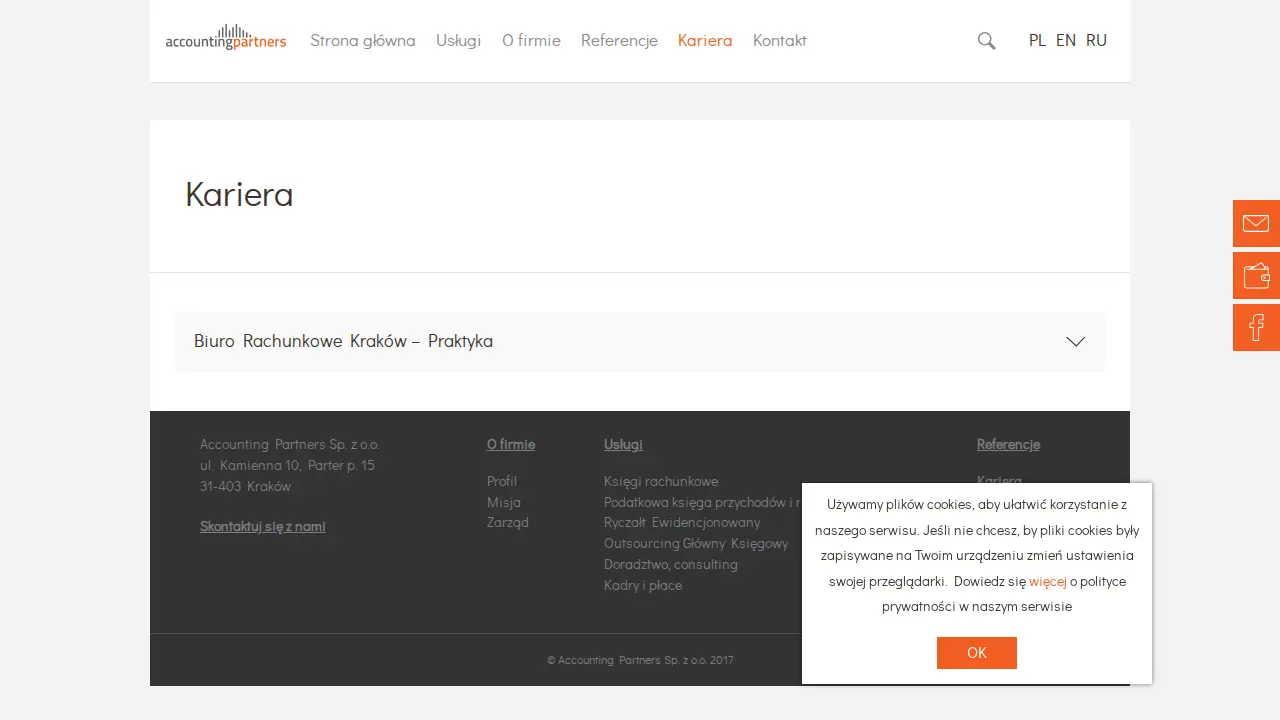
Task: Switch language to PL
Action: (1037, 40)
